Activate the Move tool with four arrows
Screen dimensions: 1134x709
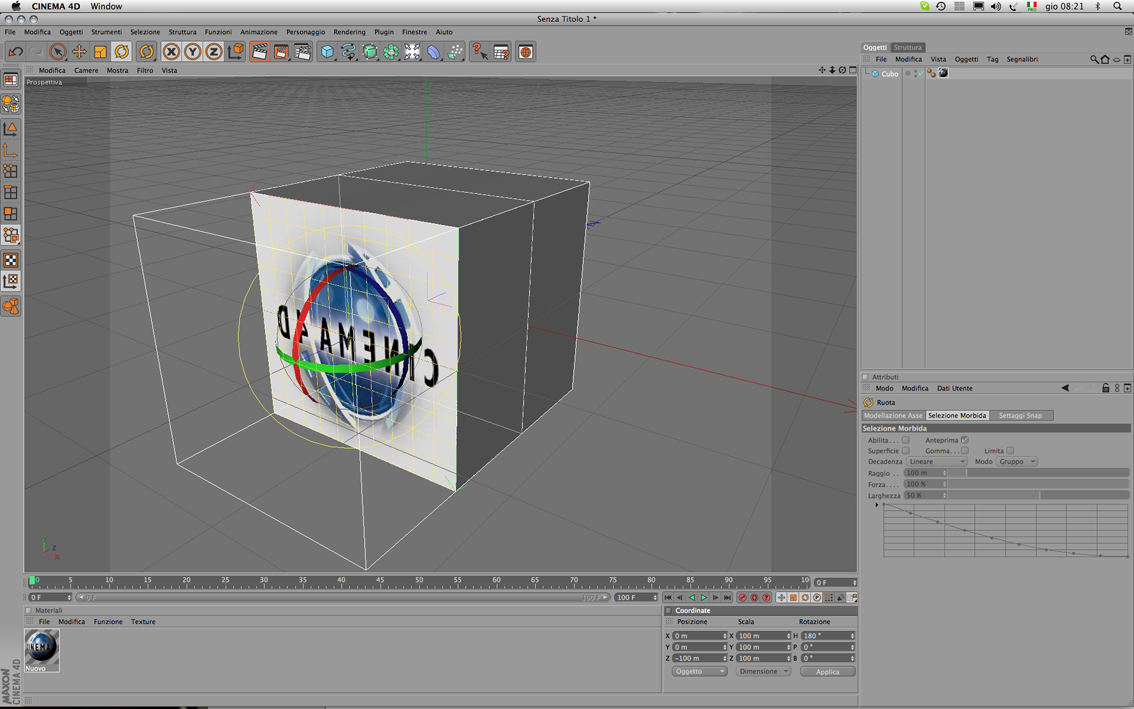tap(79, 51)
